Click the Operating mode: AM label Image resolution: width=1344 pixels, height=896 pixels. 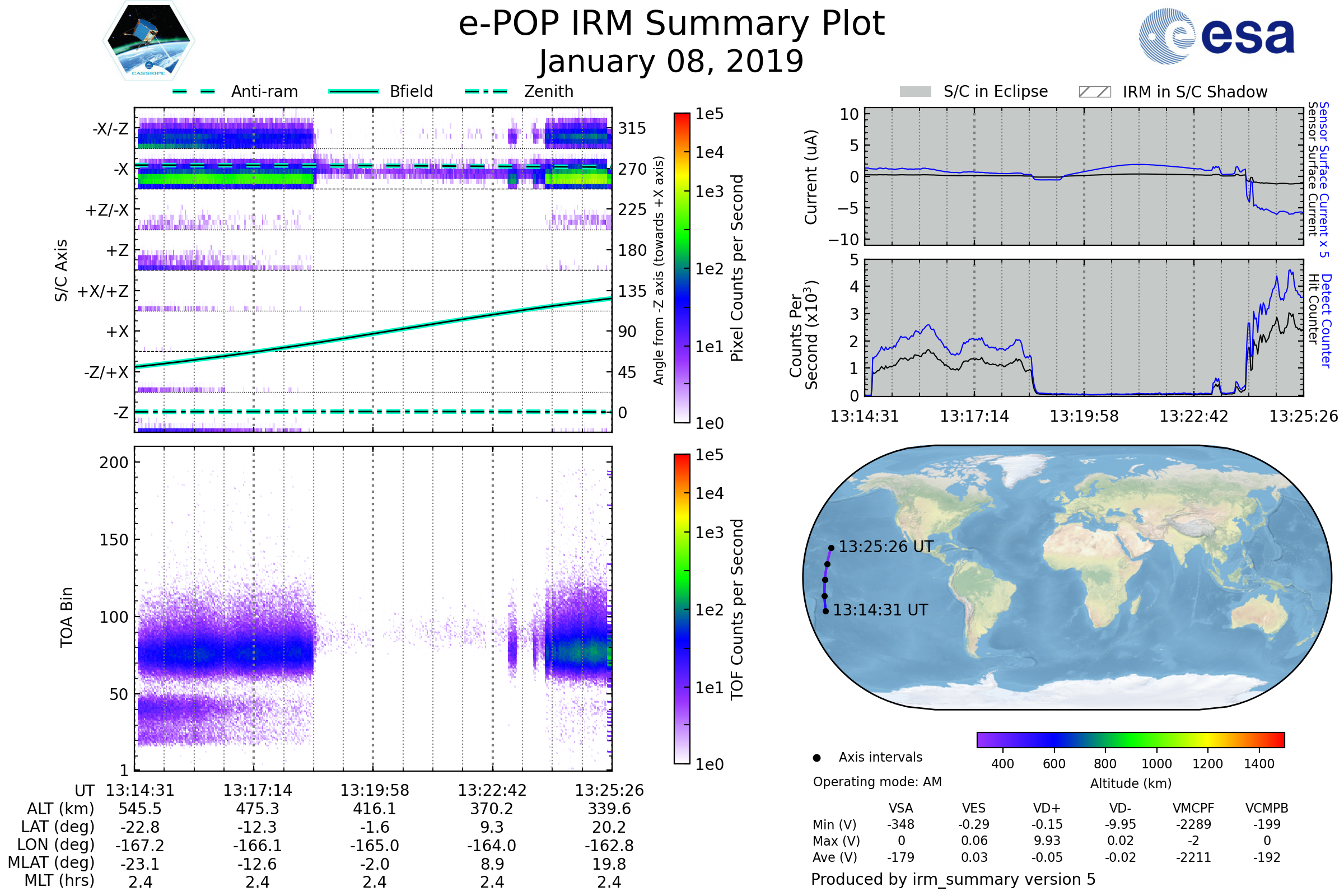[877, 782]
